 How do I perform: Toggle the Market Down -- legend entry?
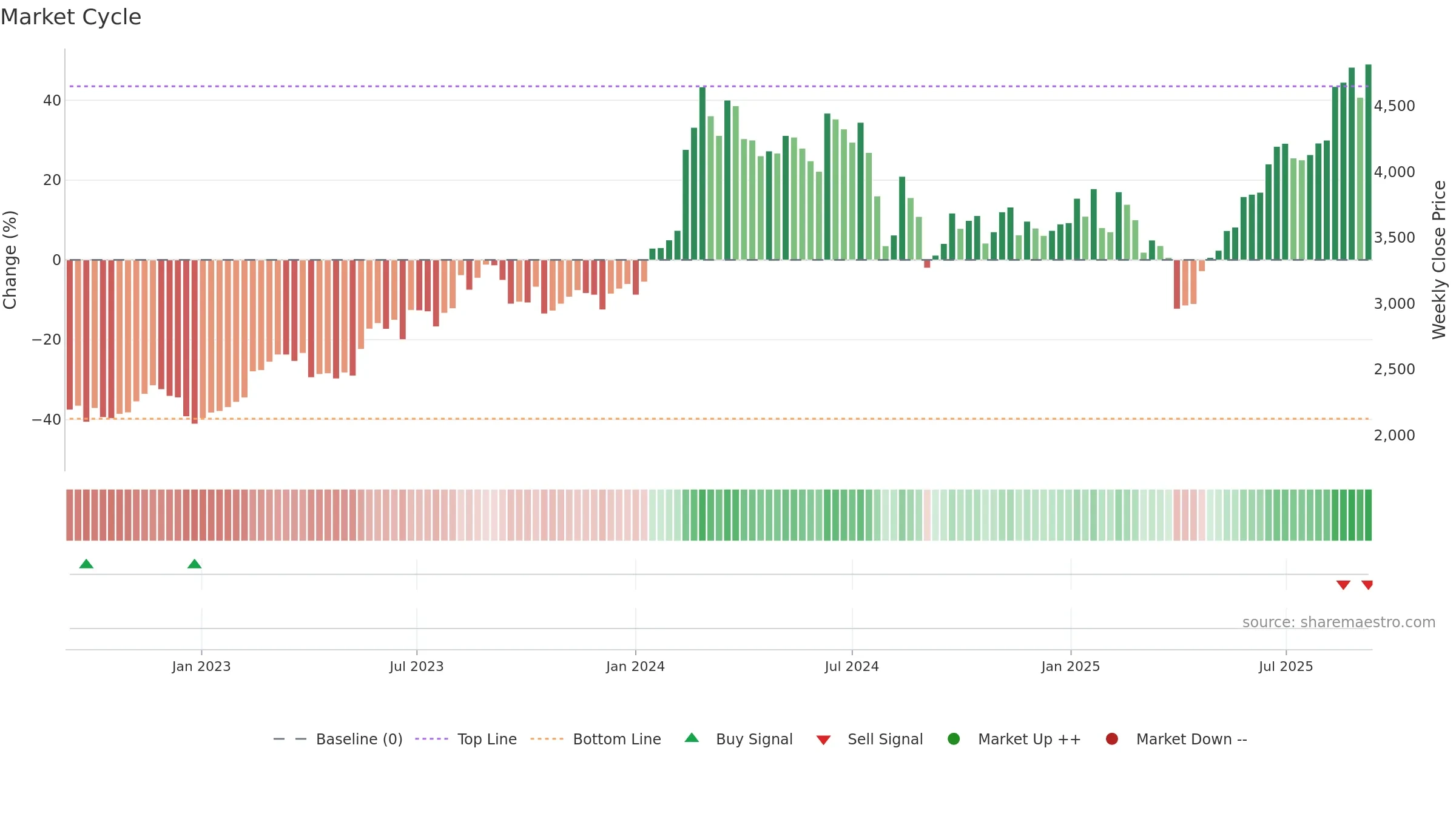coord(1176,739)
